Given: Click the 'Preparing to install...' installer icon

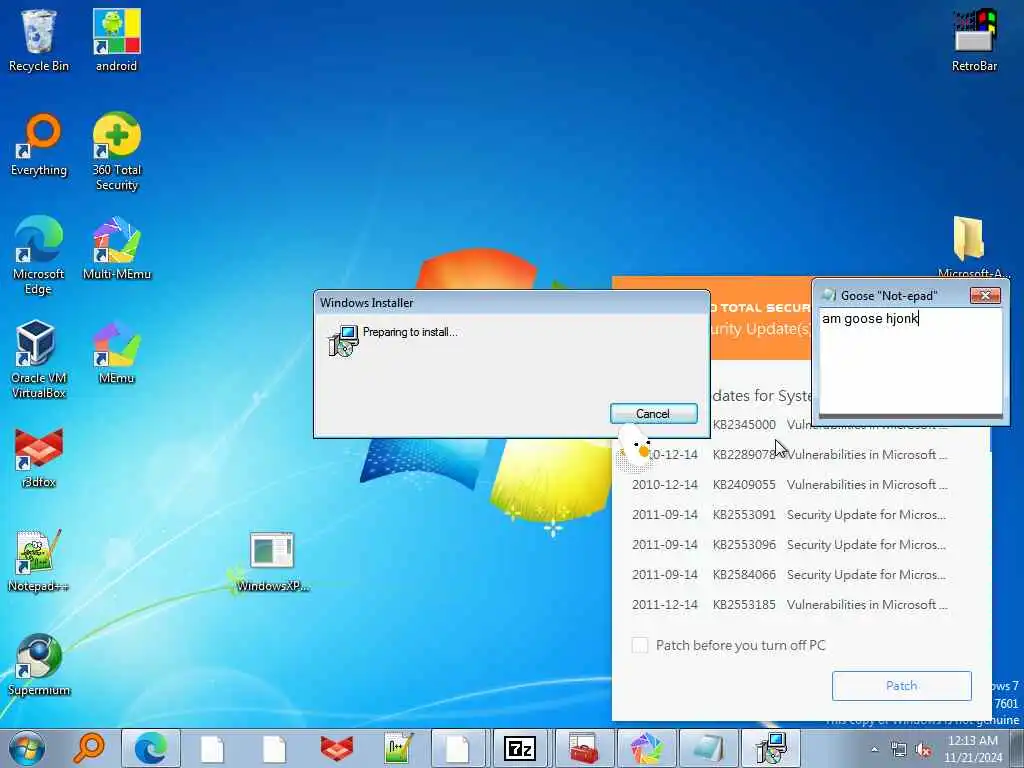Looking at the screenshot, I should coord(343,341).
